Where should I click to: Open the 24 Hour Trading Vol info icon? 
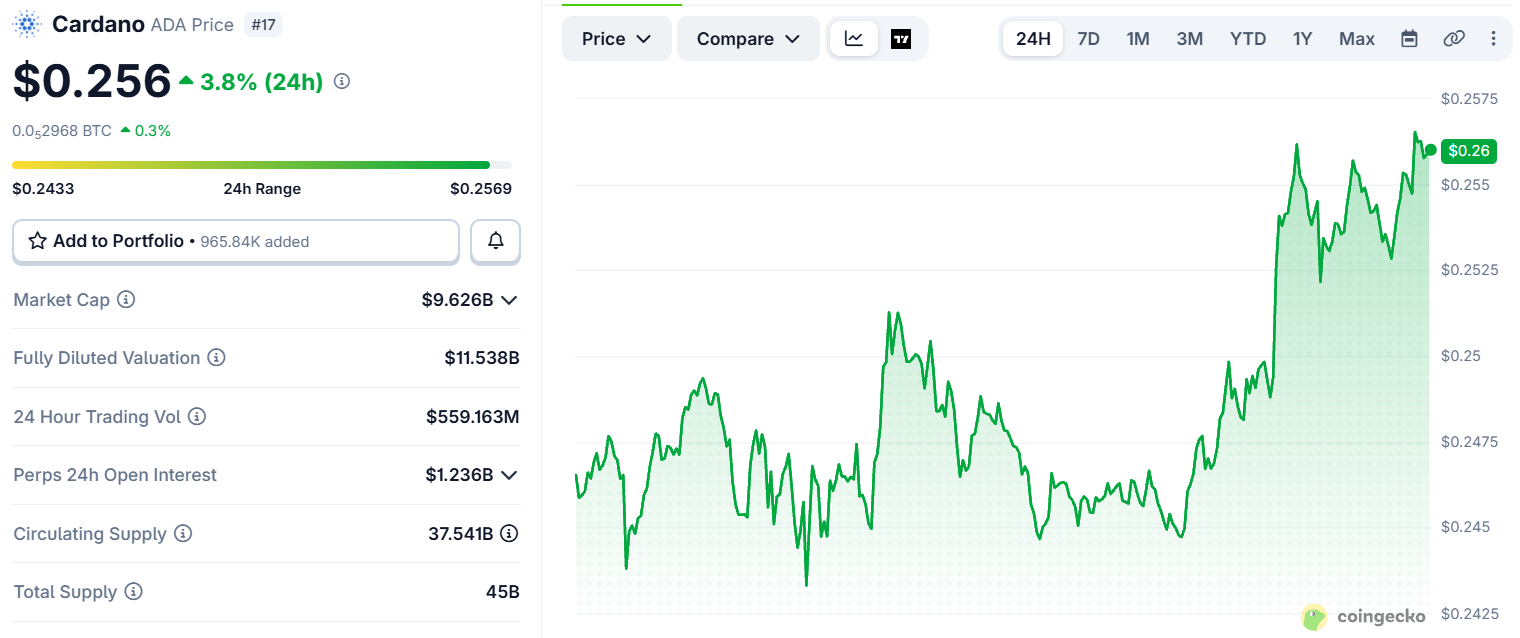pos(197,416)
